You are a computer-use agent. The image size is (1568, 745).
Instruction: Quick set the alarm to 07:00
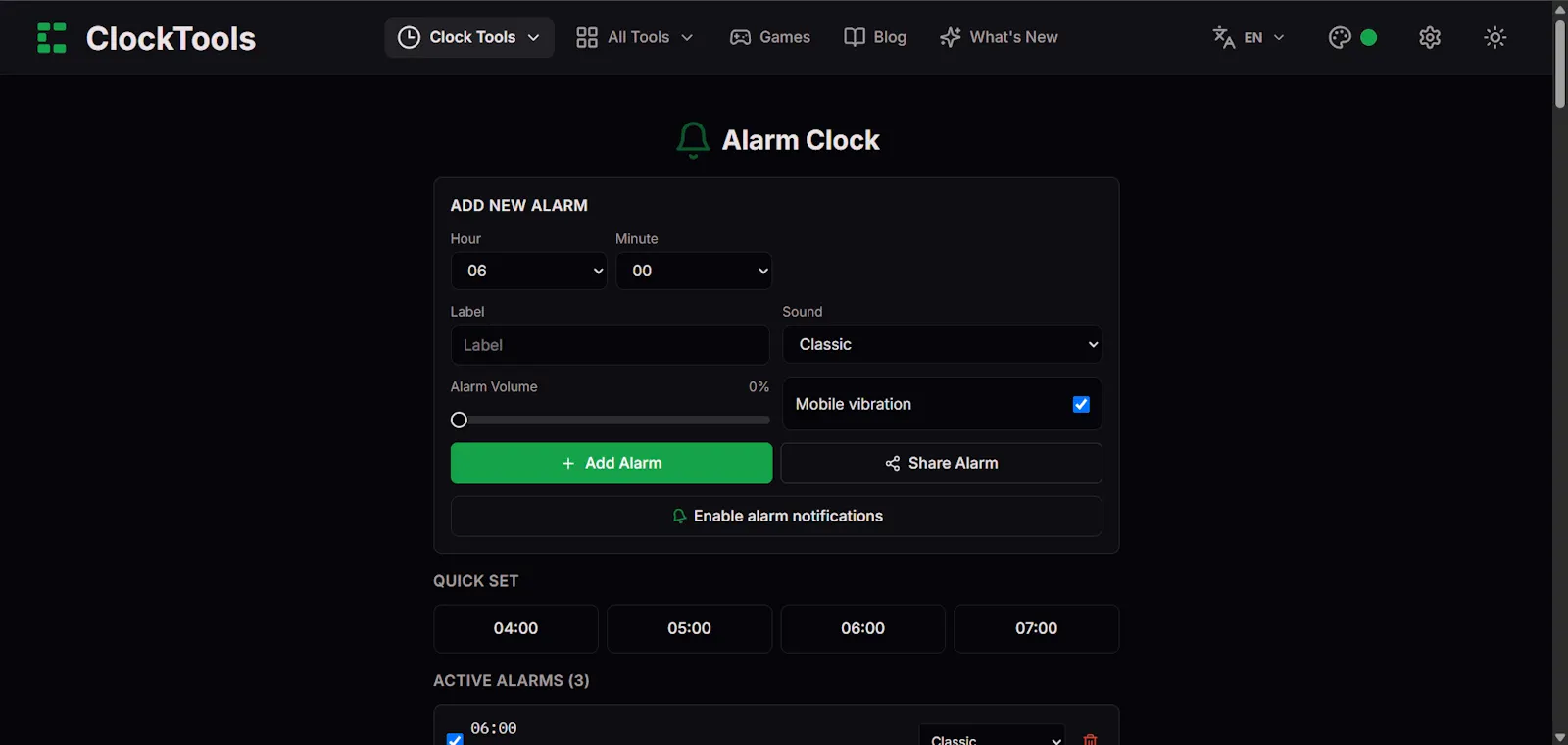(x=1036, y=628)
